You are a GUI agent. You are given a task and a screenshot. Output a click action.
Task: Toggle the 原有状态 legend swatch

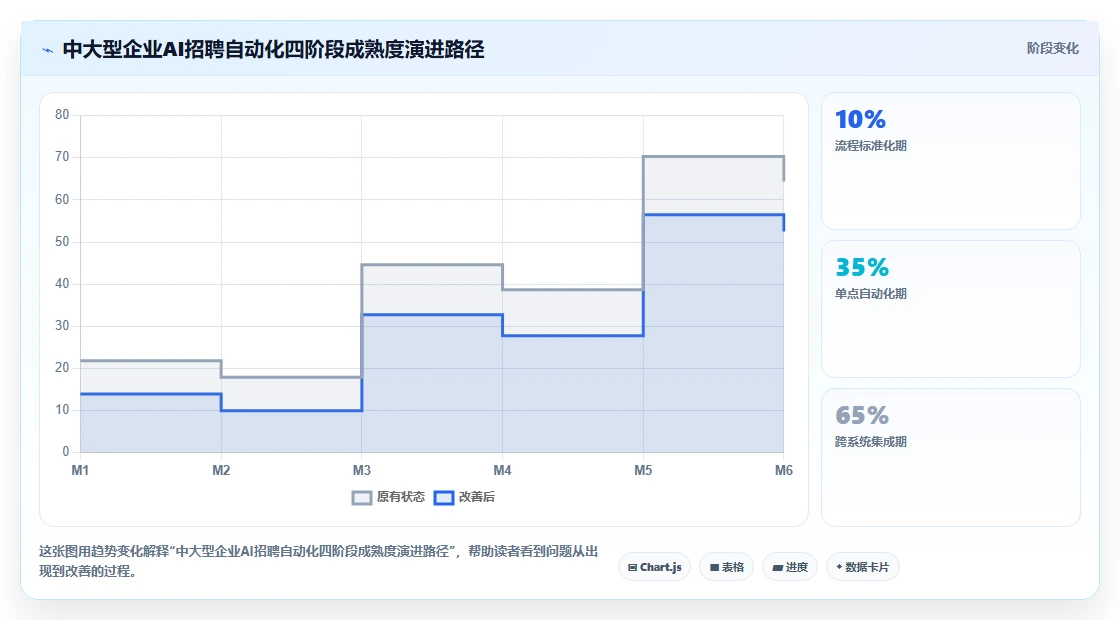coord(362,498)
